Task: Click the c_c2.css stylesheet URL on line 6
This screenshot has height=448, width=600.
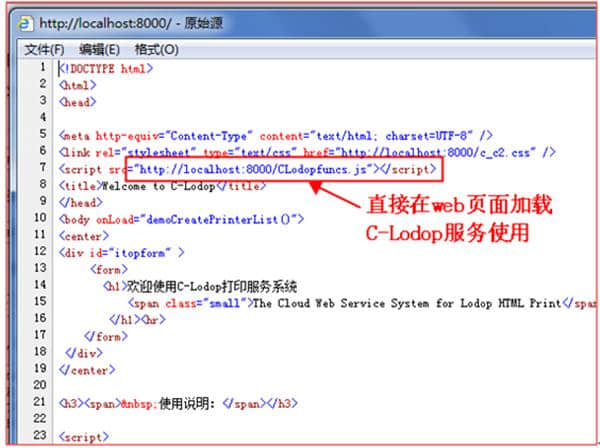Action: tap(437, 153)
